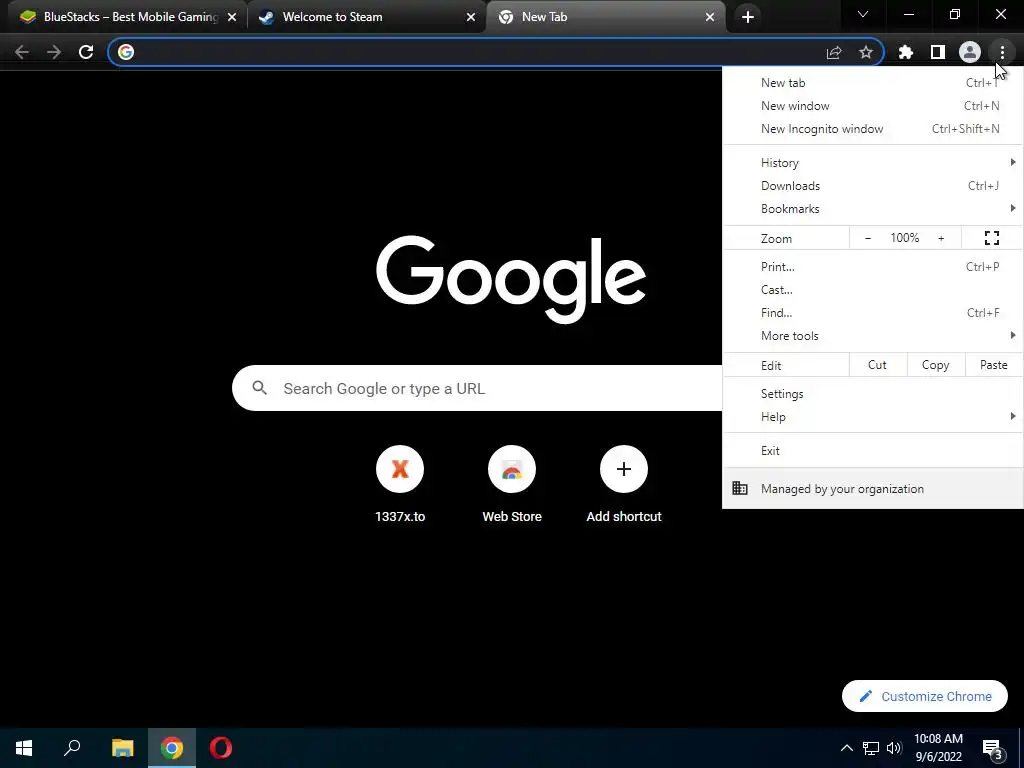Click the taskbar search magnifier

pyautogui.click(x=72, y=748)
